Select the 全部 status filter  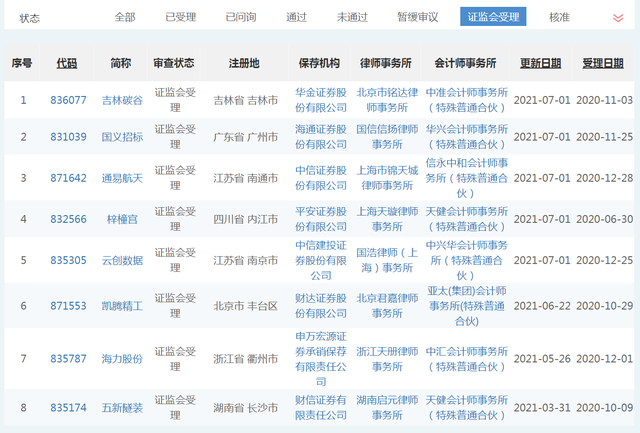125,17
